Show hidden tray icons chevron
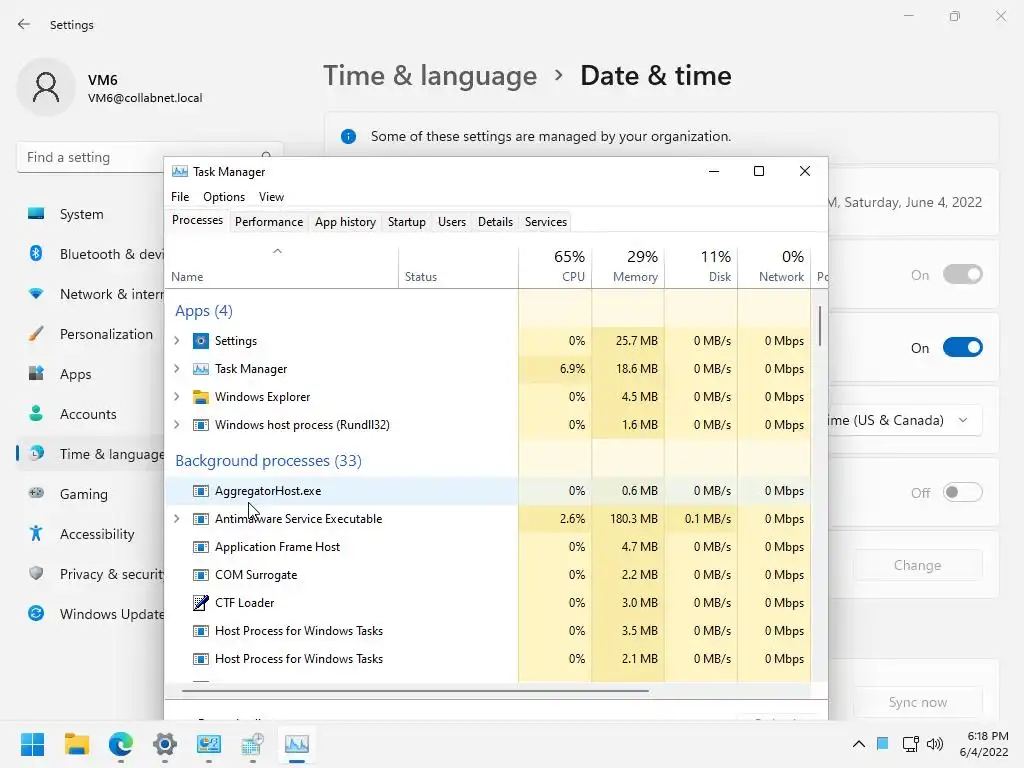 coord(859,744)
